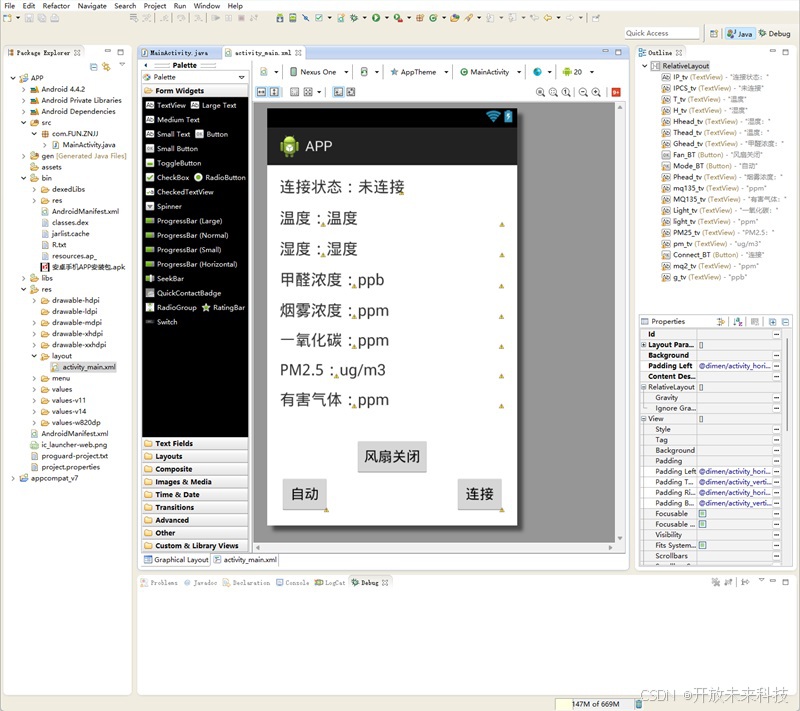The width and height of the screenshot is (800, 711).
Task: Click the ellipsis button for Id property
Action: coord(777,335)
